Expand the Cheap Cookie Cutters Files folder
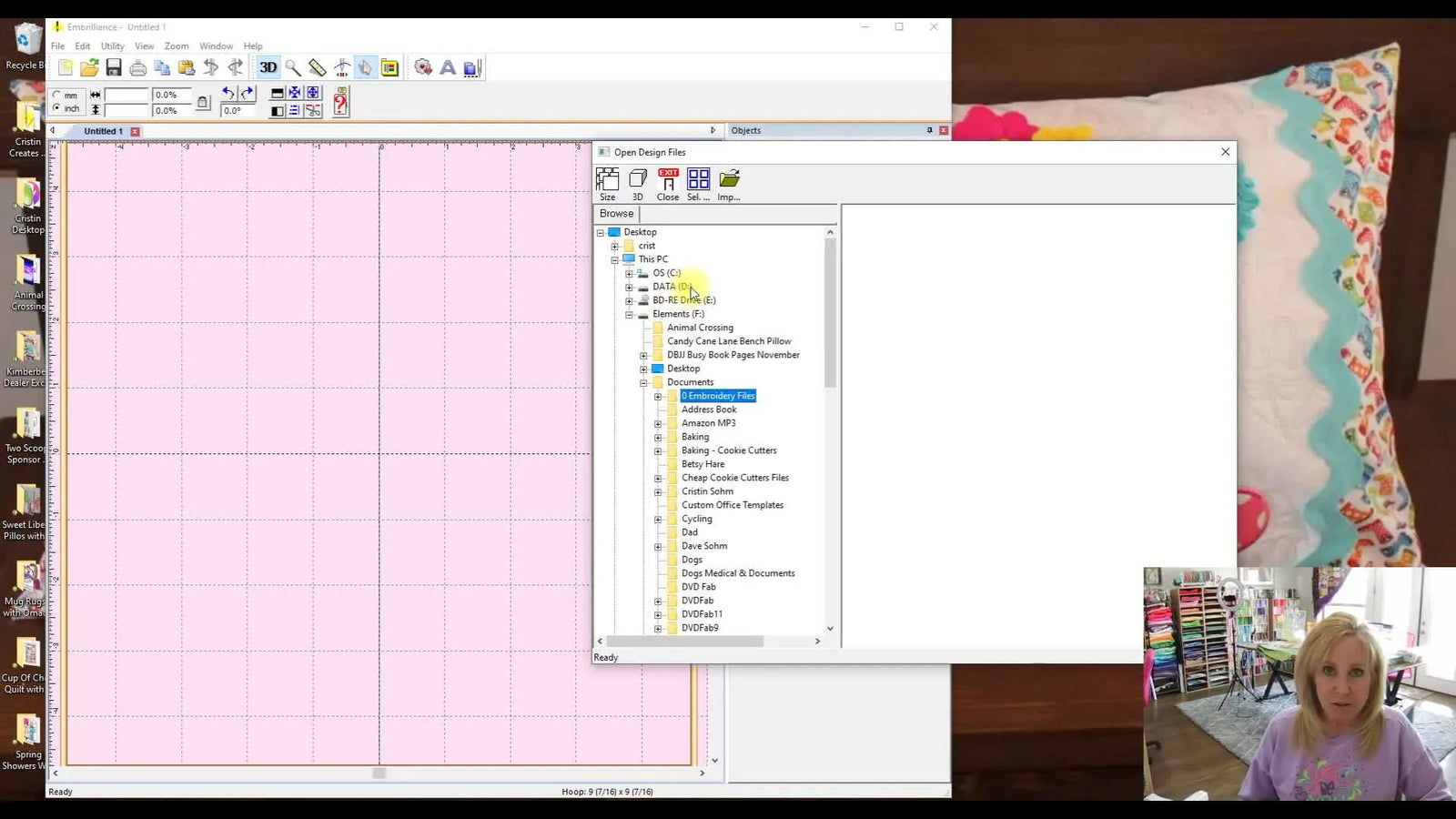 coord(658,479)
